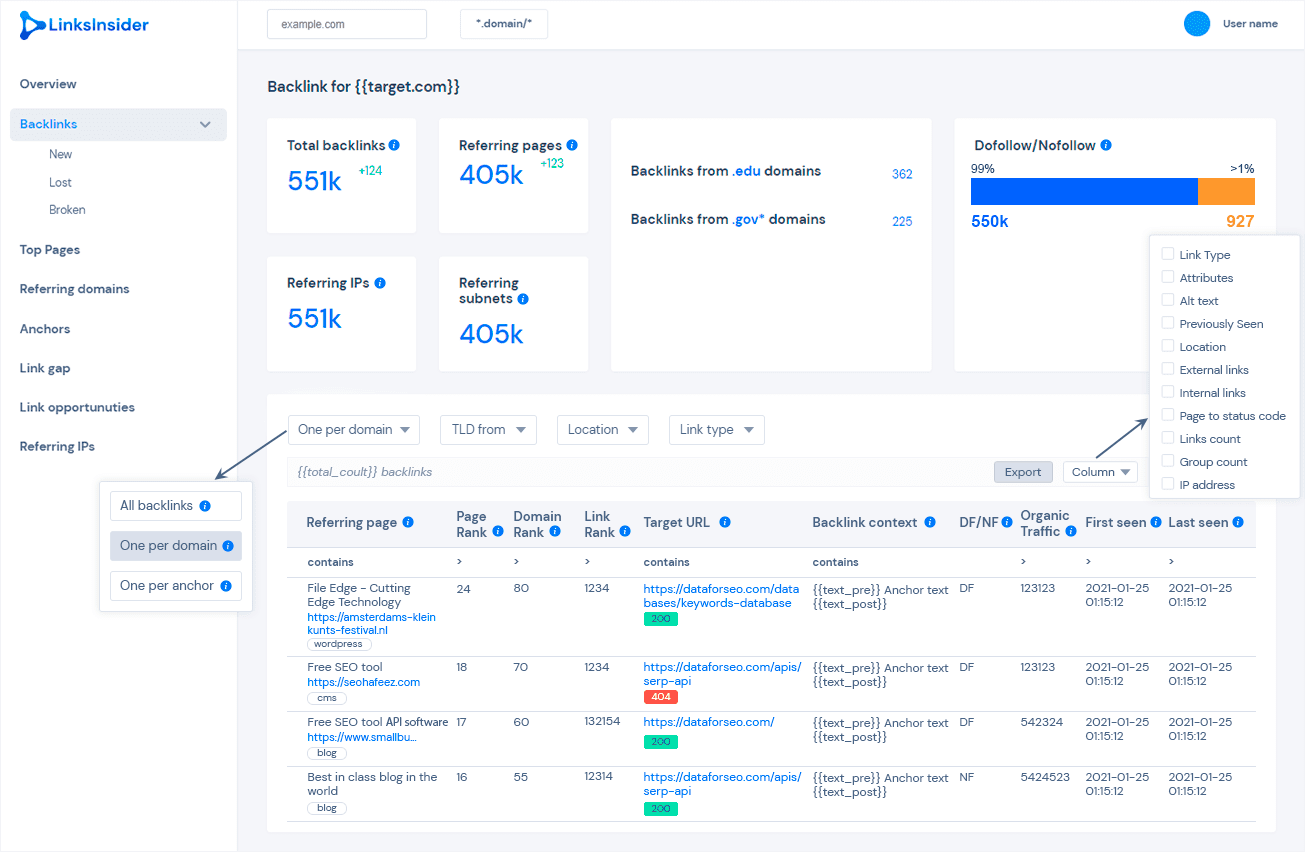
Task: Check the Page to status code option
Action: 1166,415
